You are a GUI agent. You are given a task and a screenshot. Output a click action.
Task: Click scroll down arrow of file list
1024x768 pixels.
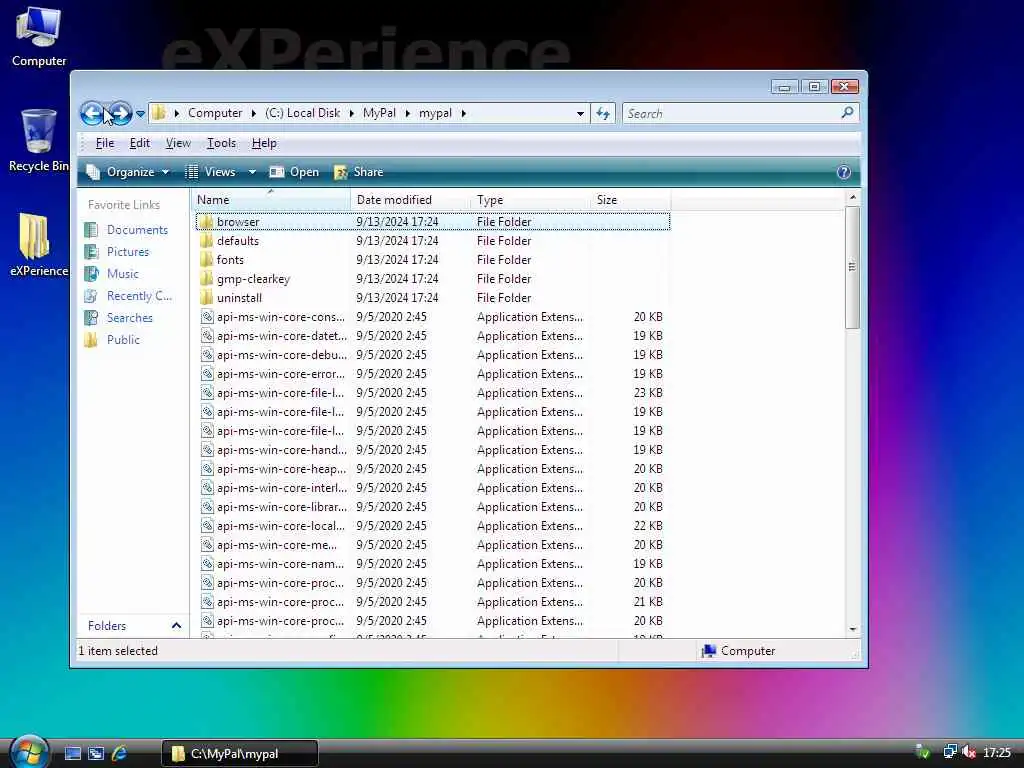(852, 629)
